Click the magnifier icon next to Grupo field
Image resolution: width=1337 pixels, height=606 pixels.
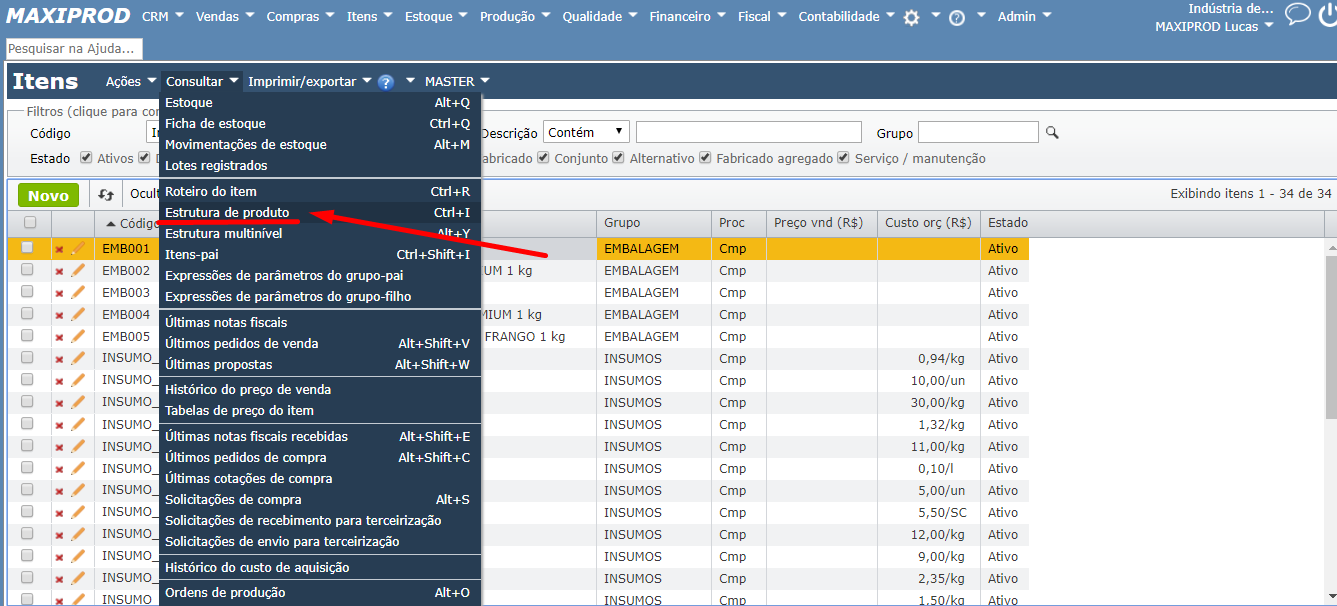(1052, 133)
